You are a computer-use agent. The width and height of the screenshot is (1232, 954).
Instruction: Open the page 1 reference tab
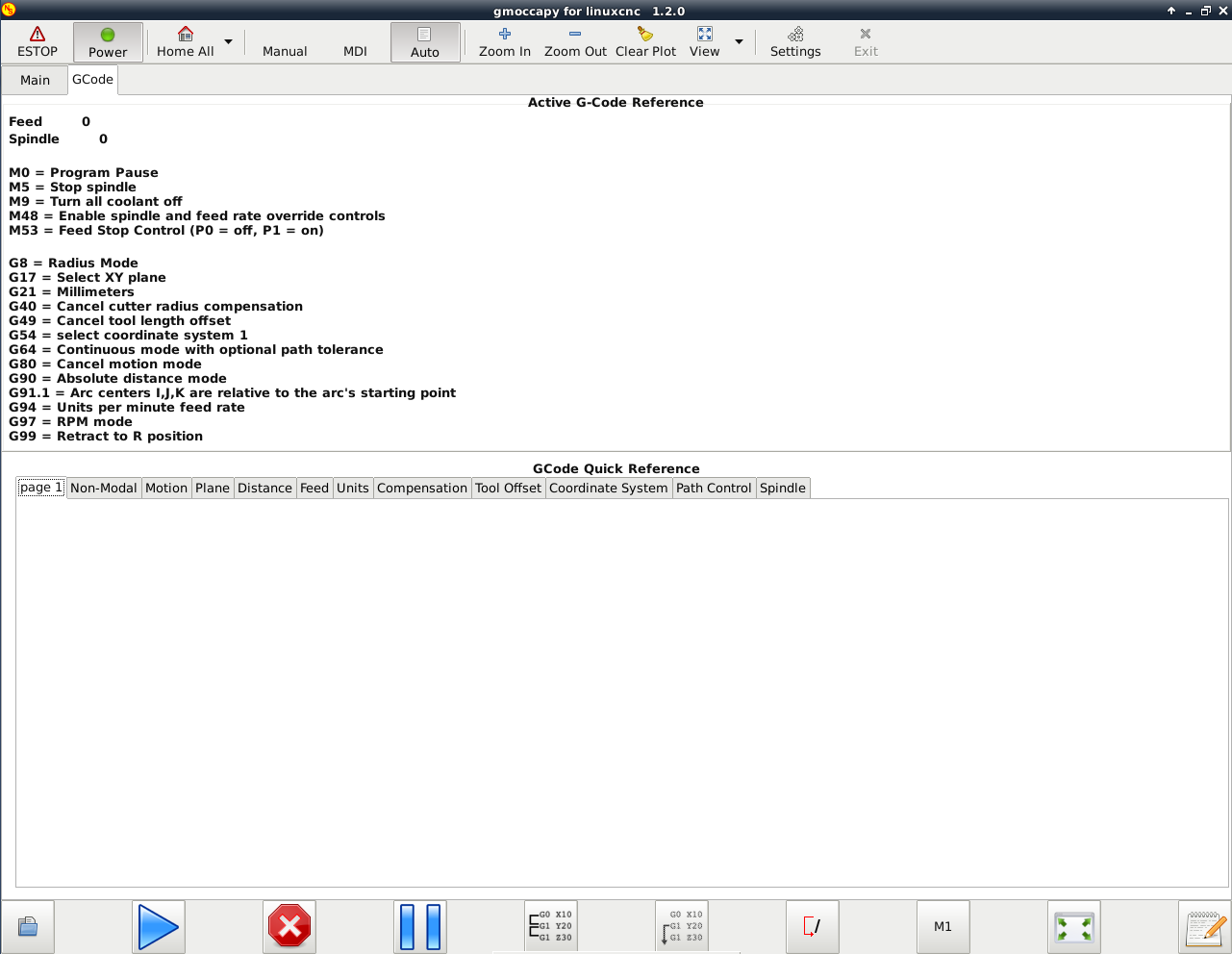tap(41, 488)
